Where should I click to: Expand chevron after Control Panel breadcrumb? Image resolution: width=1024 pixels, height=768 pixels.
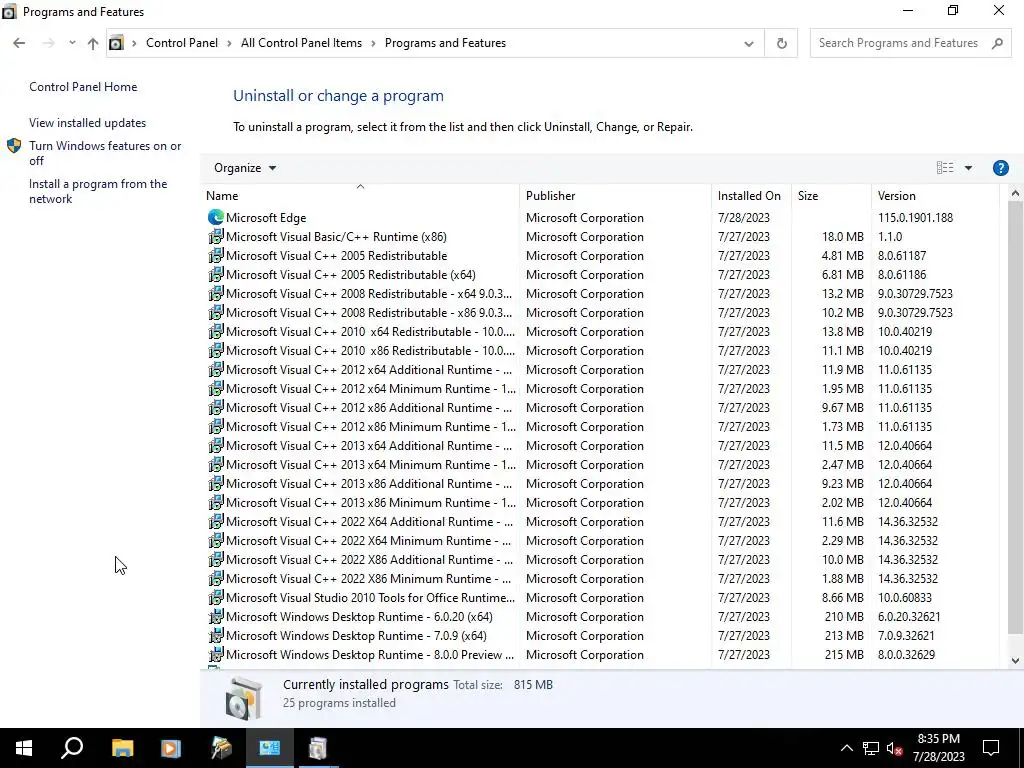[x=229, y=43]
